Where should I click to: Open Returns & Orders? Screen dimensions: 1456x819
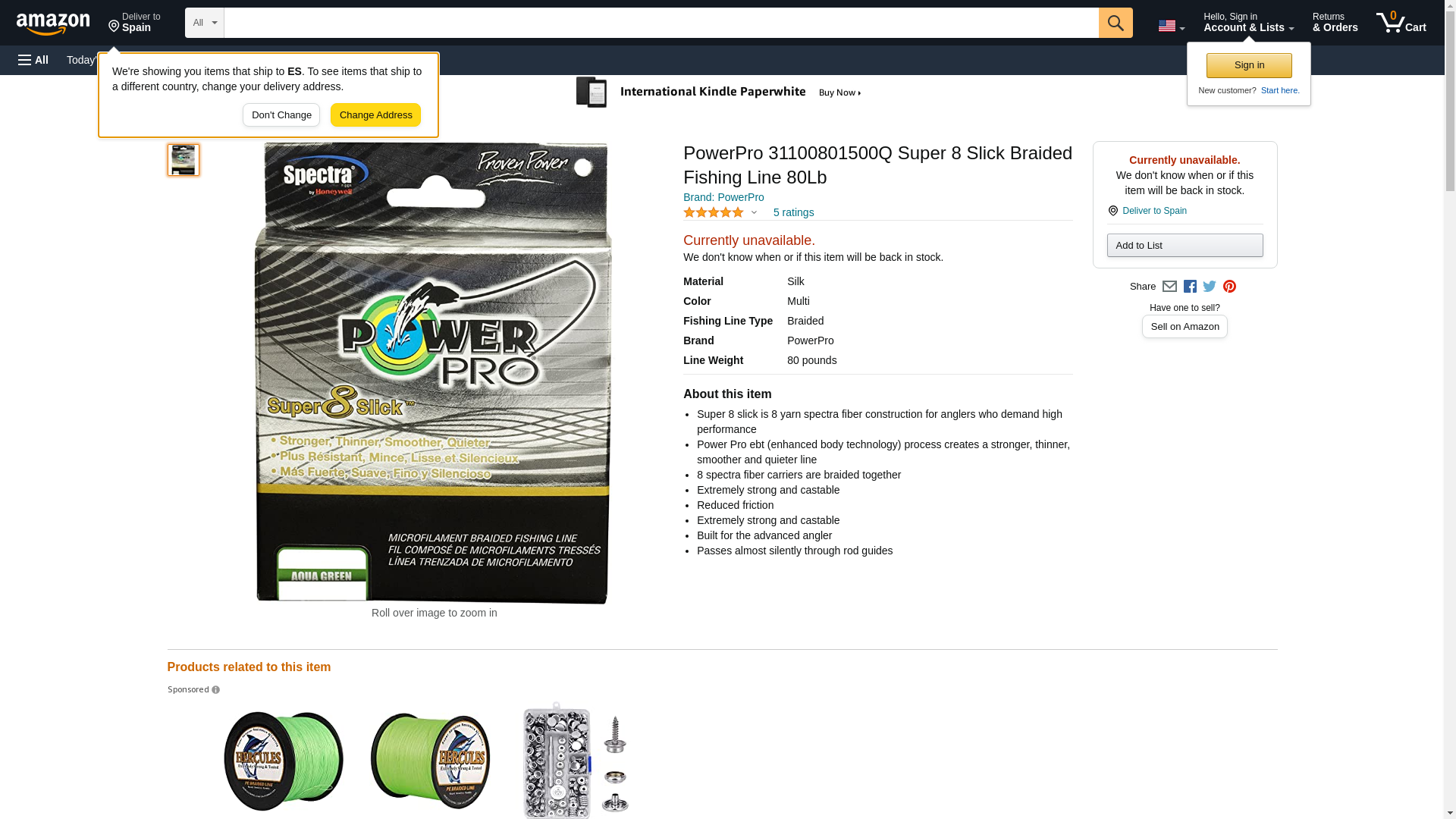pyautogui.click(x=1335, y=23)
